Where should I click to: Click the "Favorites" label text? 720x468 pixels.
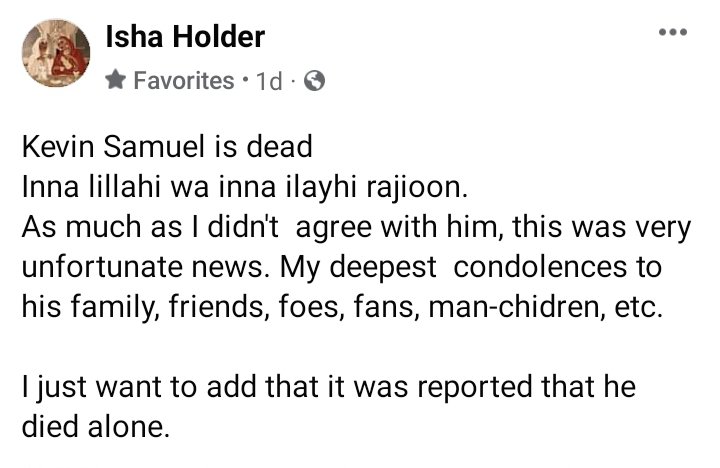pos(182,81)
